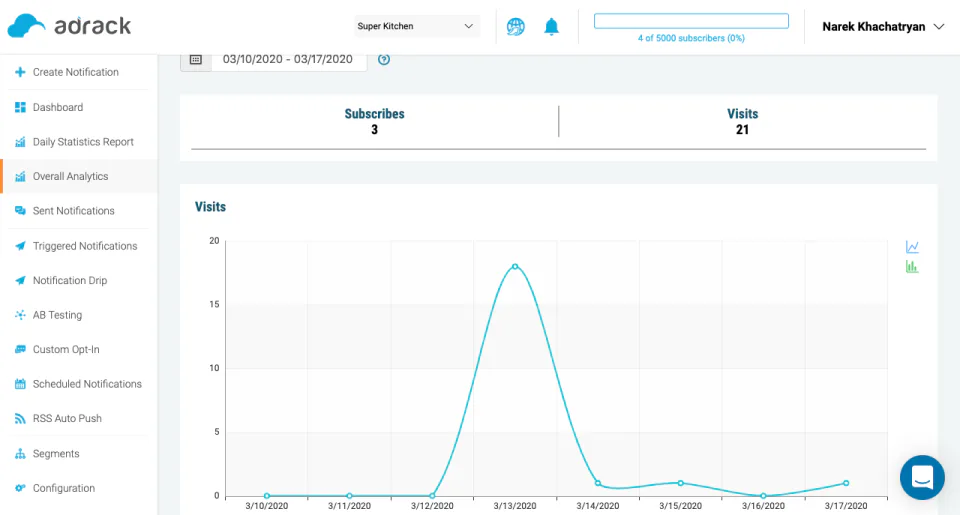This screenshot has width=960, height=515.
Task: Click the subscribers usage progress bar
Action: (x=691, y=21)
